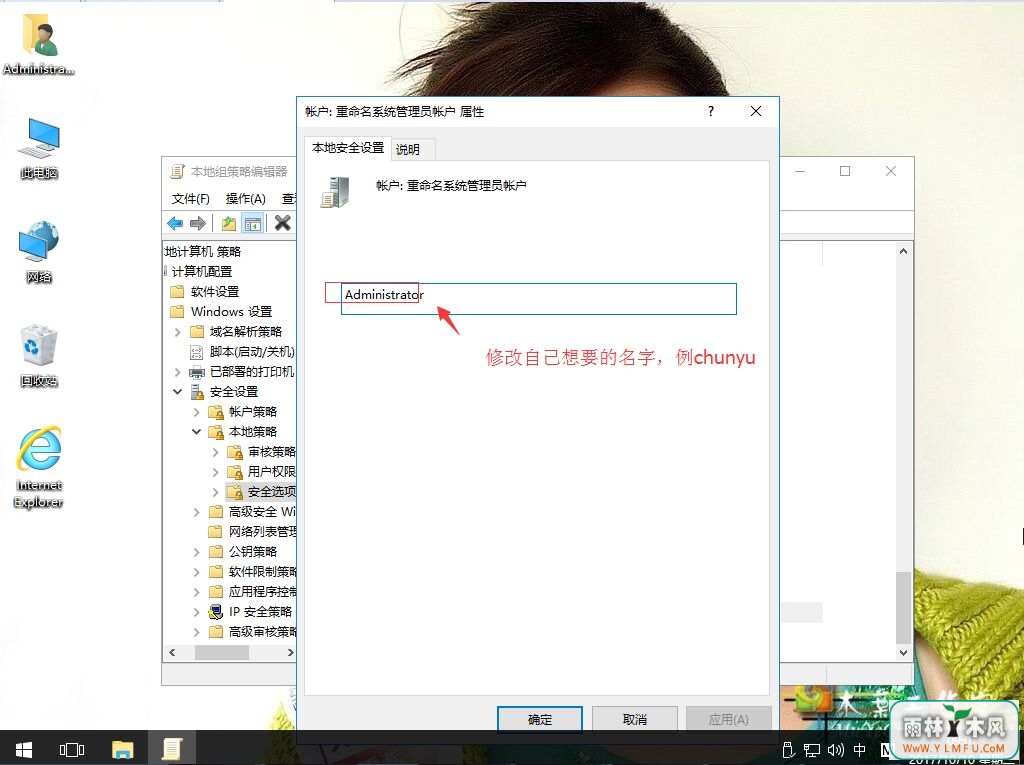This screenshot has width=1024, height=765.
Task: Maximize the 本地组策略编辑器 window
Action: point(845,171)
